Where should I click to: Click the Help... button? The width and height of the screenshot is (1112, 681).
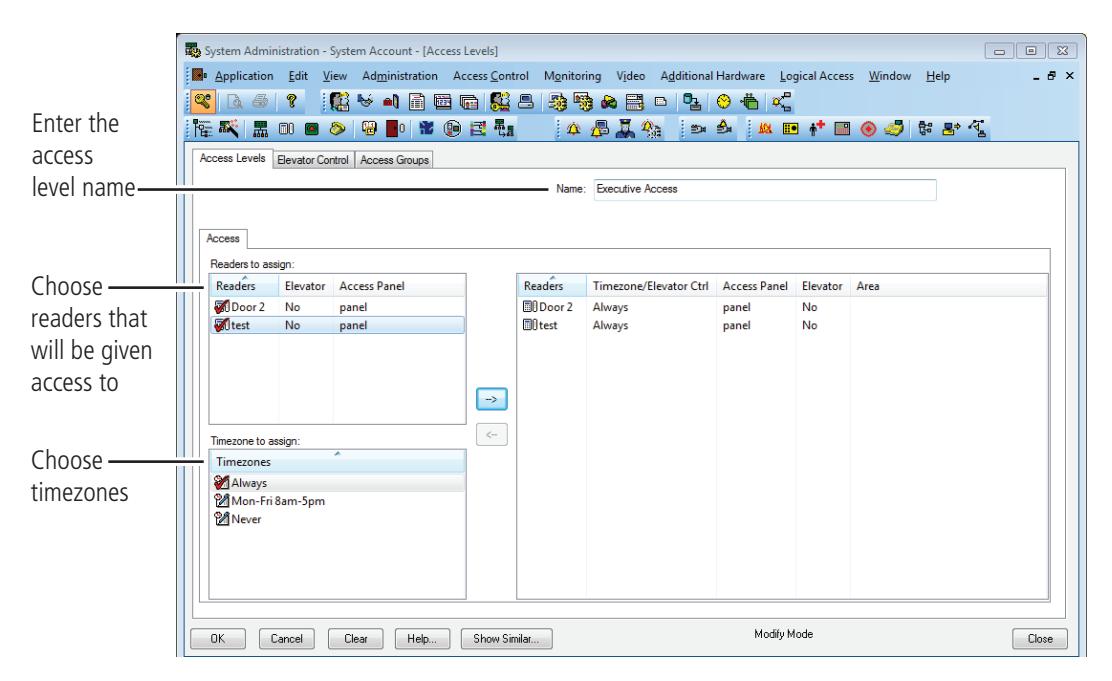click(423, 638)
